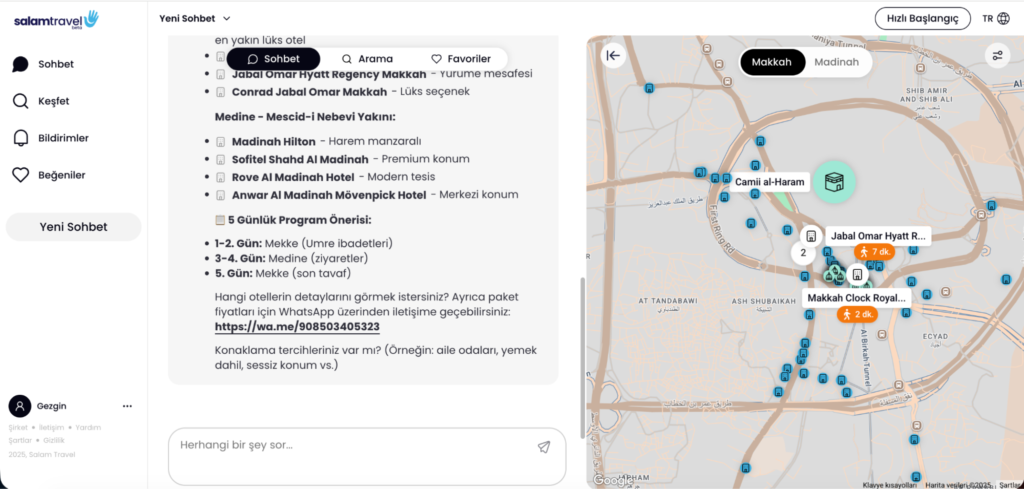The height and width of the screenshot is (489, 1024).
Task: Click the Salam Travel logo
Action: [56, 18]
